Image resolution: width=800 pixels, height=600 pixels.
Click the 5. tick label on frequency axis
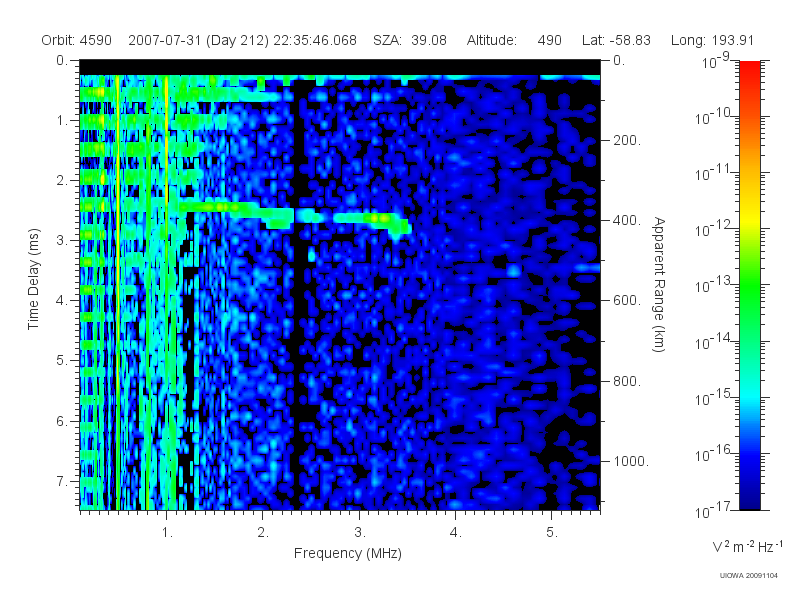[x=552, y=533]
